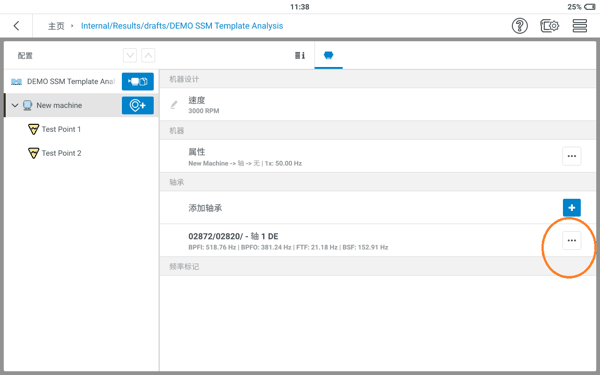The width and height of the screenshot is (600, 375).
Task: Open the 速度 3000 RPM row
Action: 379,104
